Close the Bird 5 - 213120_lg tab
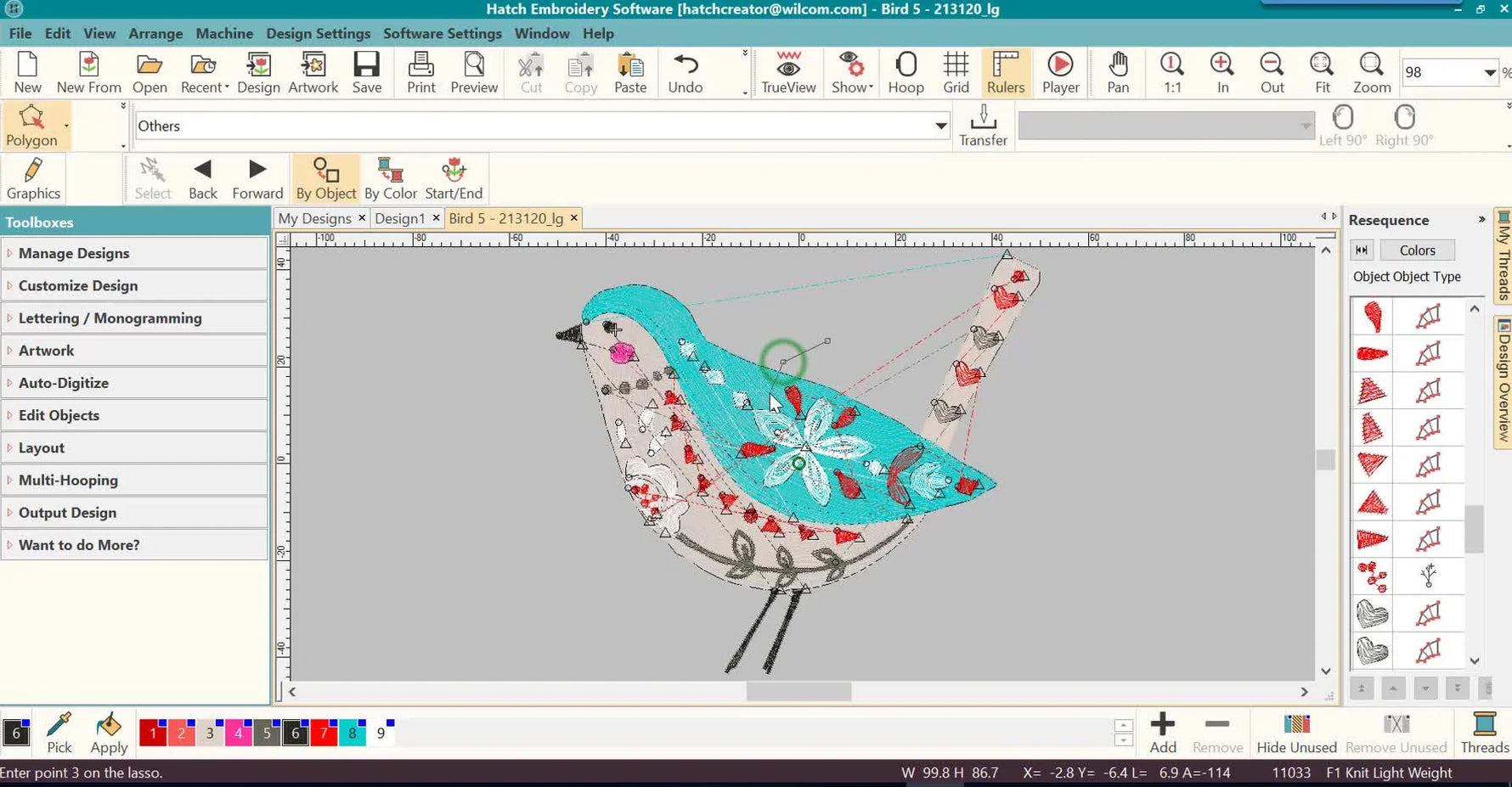Viewport: 1512px width, 787px height. click(574, 218)
